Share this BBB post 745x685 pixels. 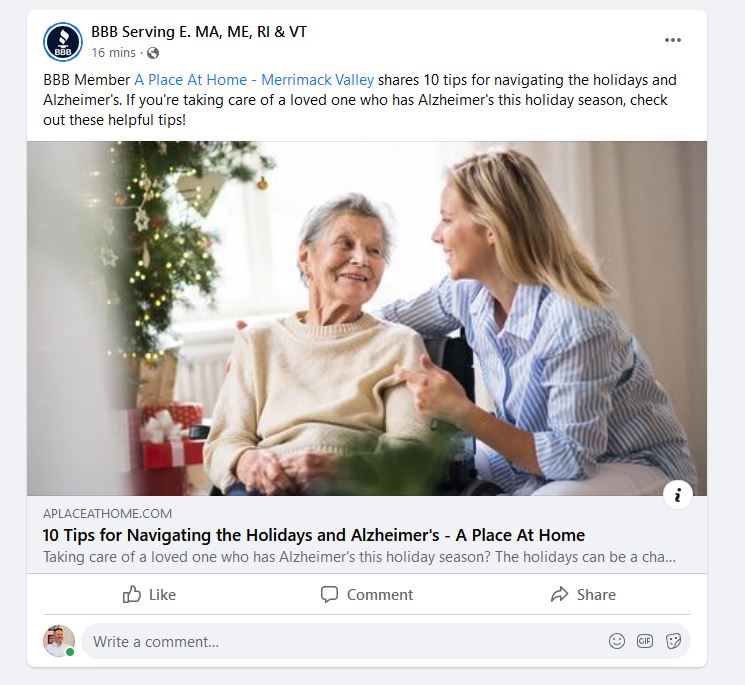[x=583, y=594]
